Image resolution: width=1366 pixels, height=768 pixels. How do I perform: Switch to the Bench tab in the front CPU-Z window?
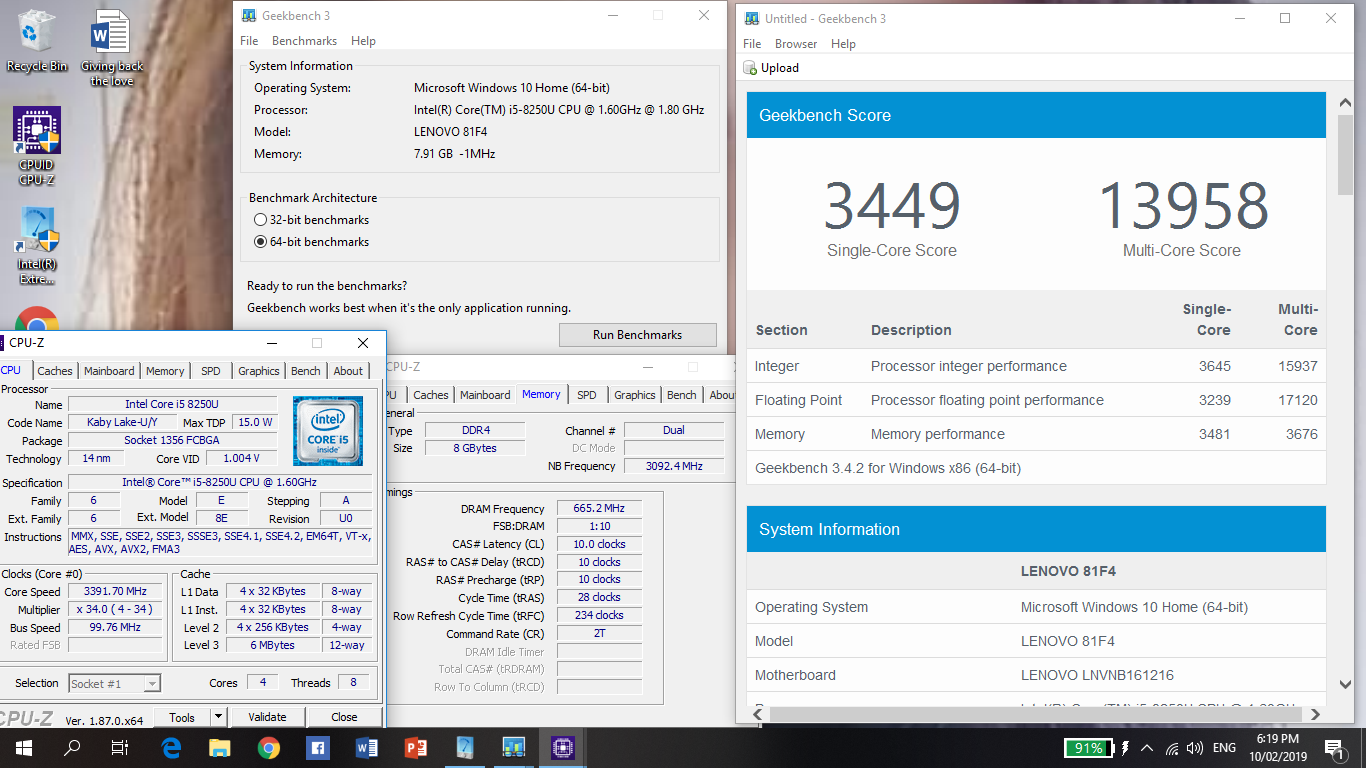pyautogui.click(x=306, y=371)
